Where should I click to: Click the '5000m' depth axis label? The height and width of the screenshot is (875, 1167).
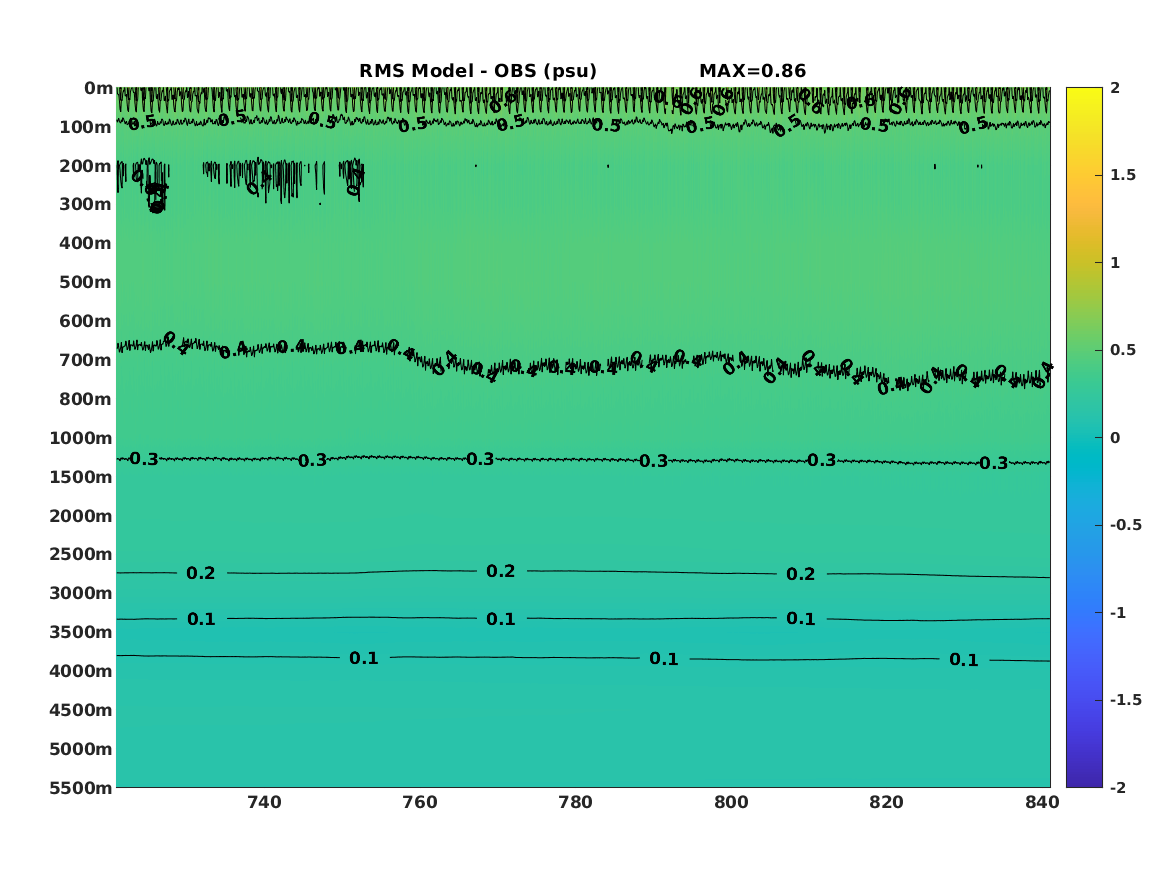[x=81, y=749]
